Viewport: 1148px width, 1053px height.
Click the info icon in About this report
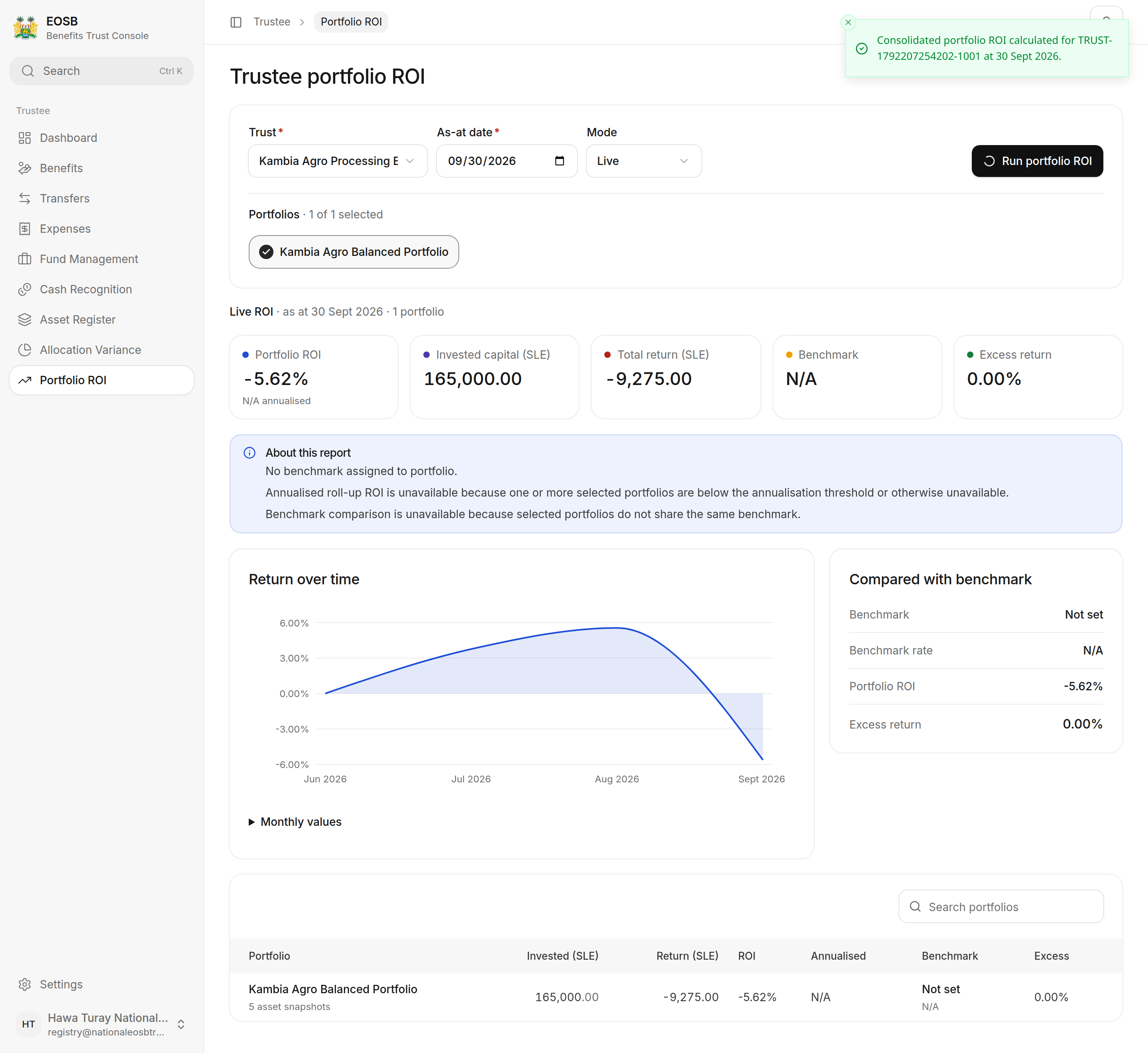(x=250, y=452)
